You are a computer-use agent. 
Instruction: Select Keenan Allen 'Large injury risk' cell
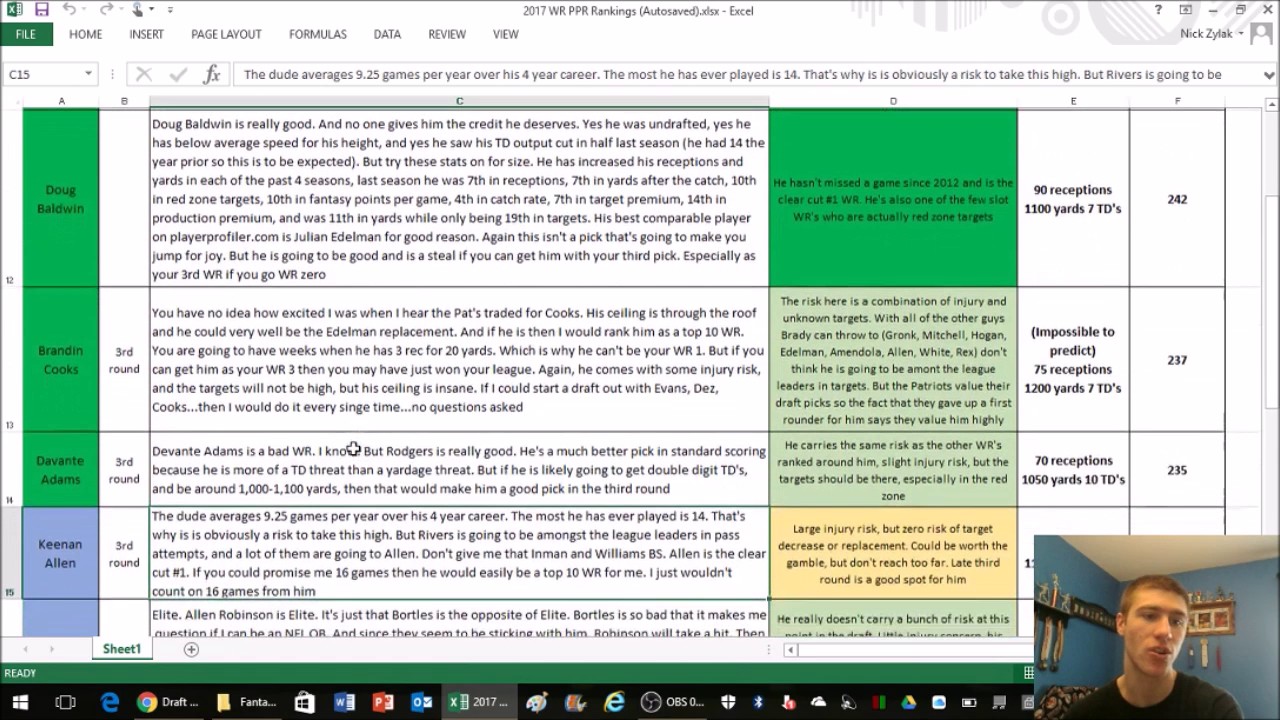[893, 553]
